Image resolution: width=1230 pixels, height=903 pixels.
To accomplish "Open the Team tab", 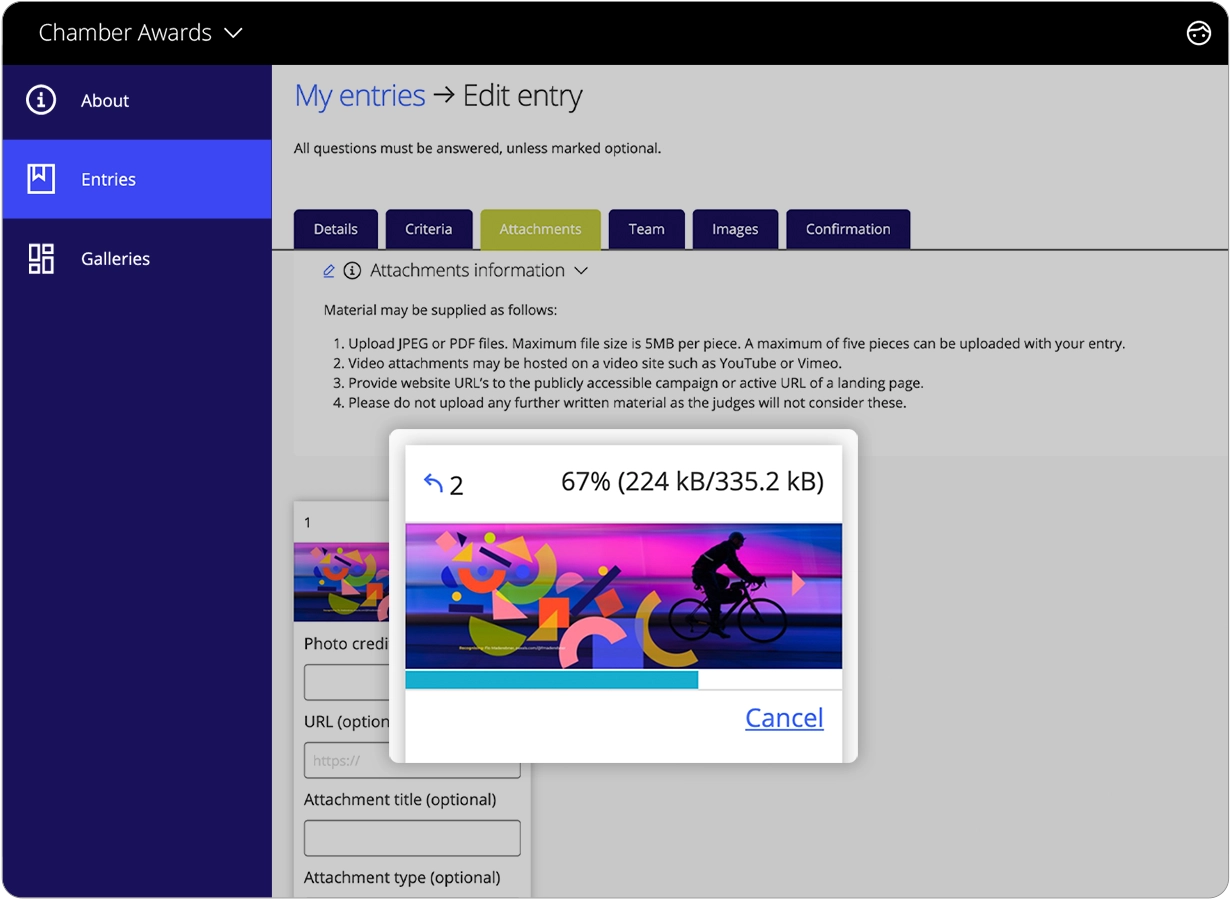I will click(x=647, y=229).
